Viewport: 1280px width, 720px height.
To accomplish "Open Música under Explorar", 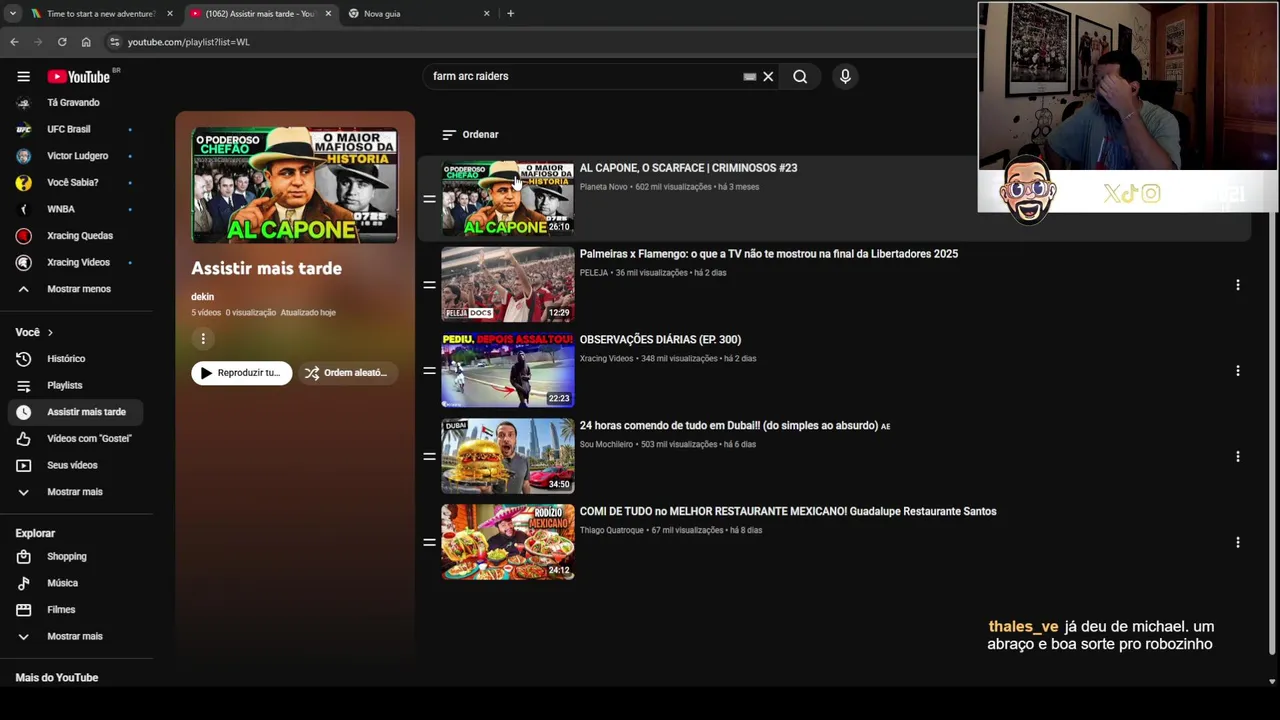I will (62, 583).
